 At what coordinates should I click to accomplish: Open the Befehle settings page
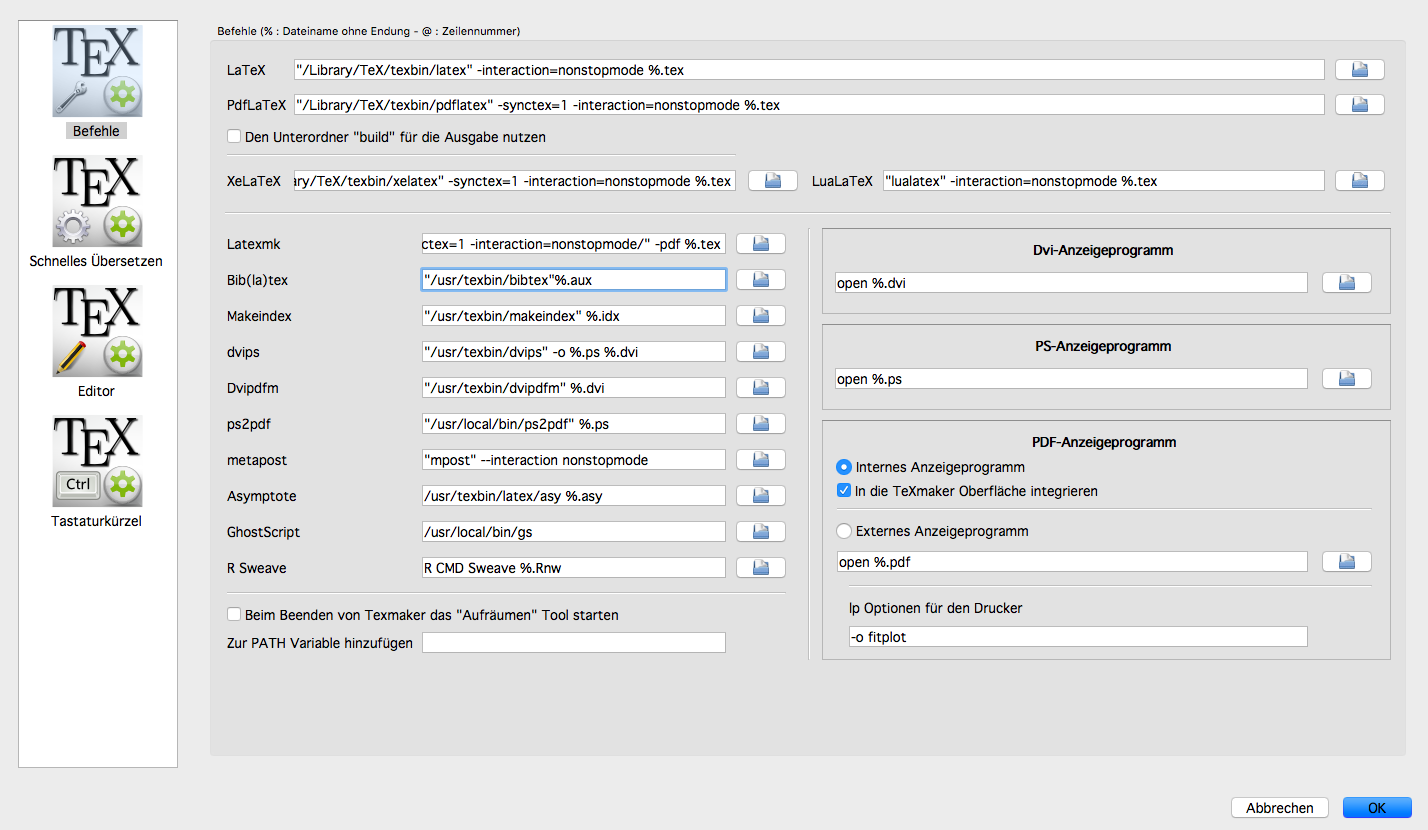pos(97,82)
